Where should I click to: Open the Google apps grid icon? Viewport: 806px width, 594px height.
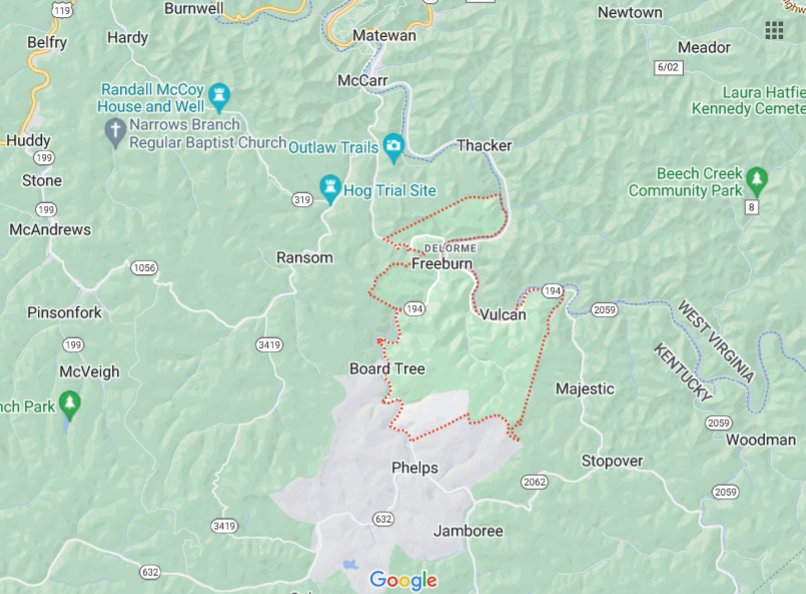pos(774,30)
